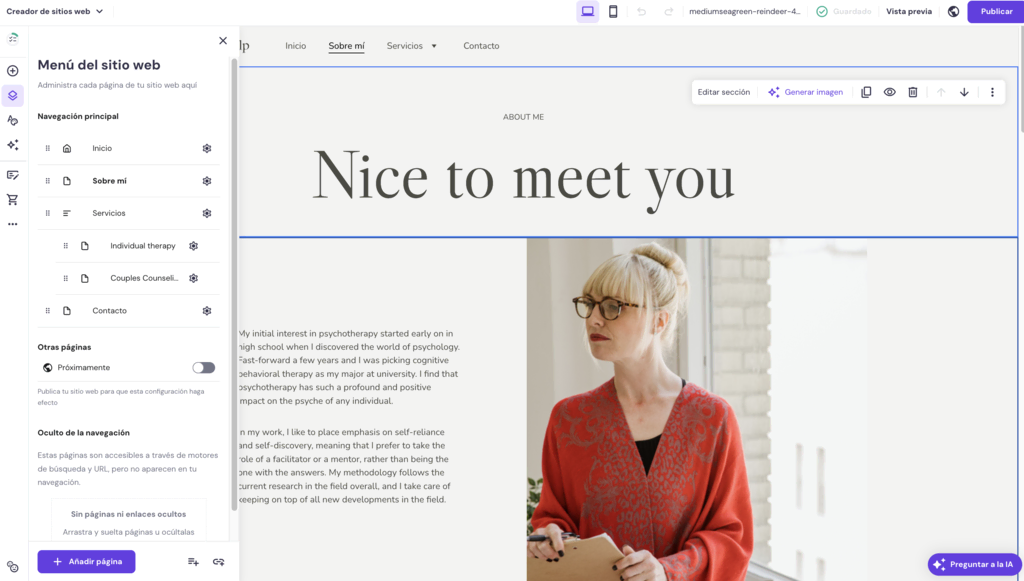Viewport: 1024px width, 581px height.
Task: Select Individual therapy page in the menu
Action: (142, 246)
